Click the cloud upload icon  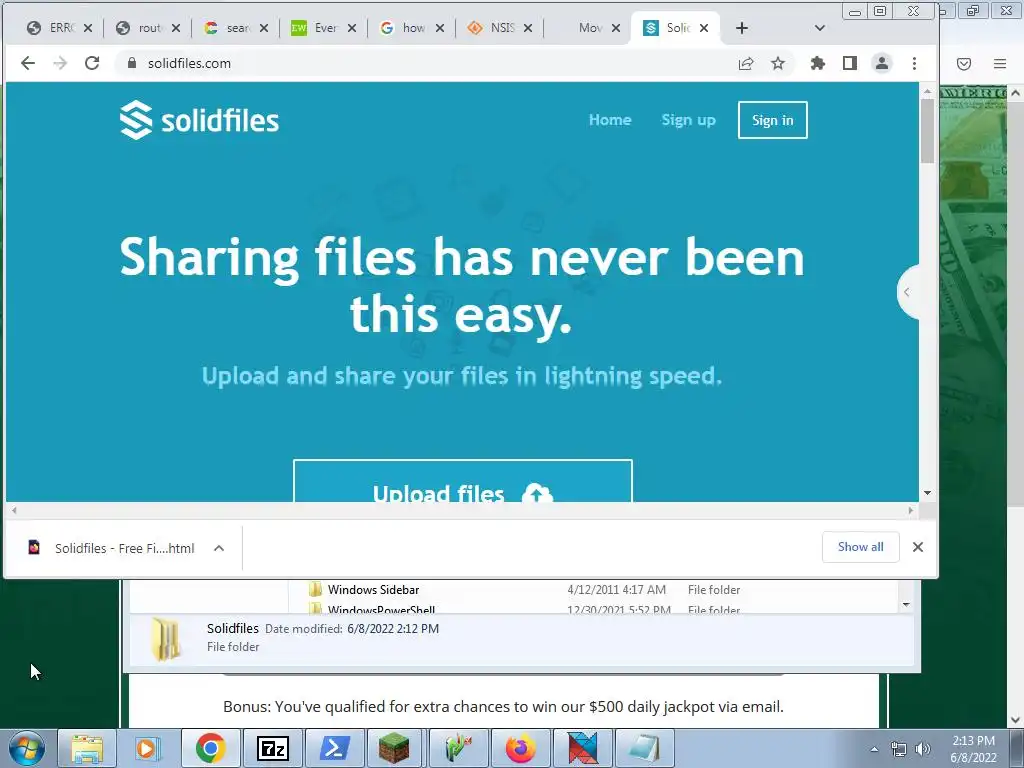pos(537,493)
